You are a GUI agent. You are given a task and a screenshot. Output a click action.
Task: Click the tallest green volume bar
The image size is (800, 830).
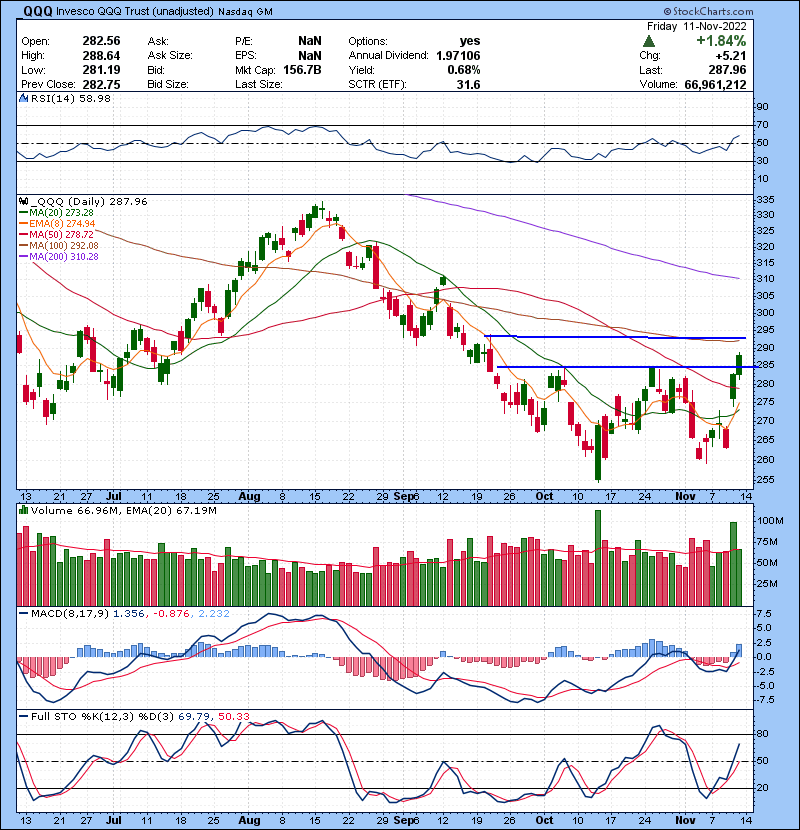[598, 558]
